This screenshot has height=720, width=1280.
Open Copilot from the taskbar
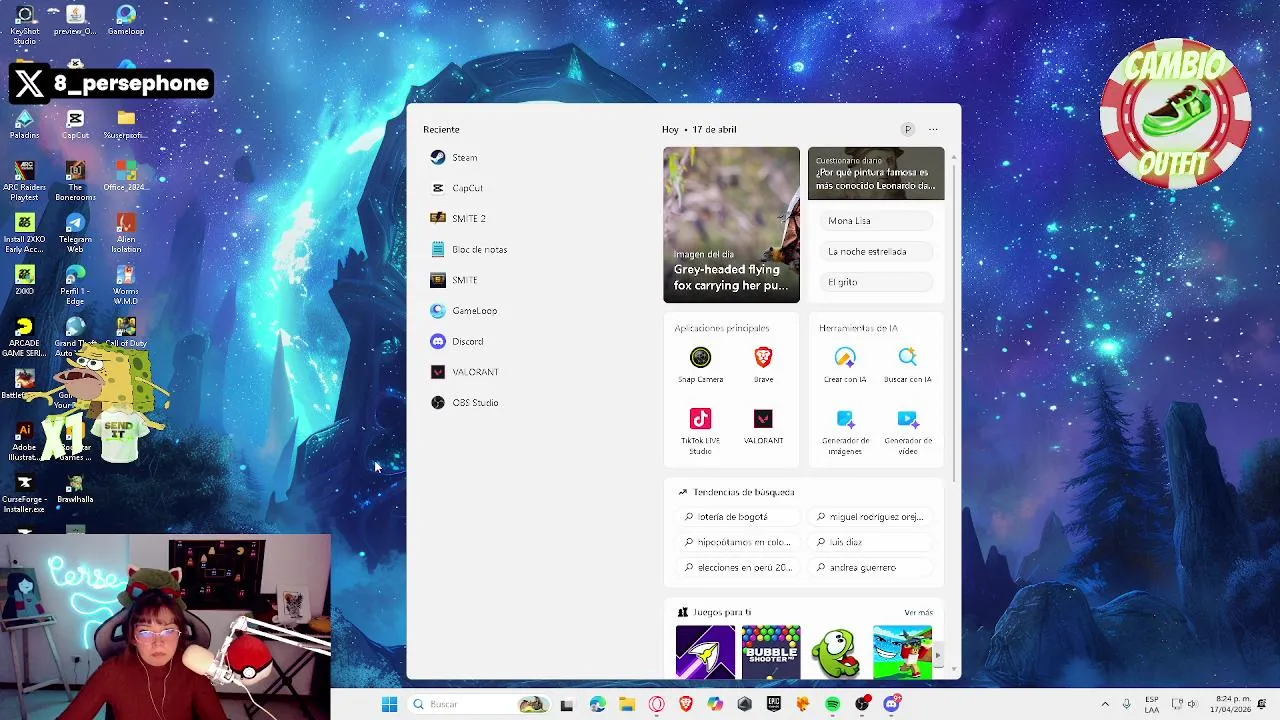point(714,704)
